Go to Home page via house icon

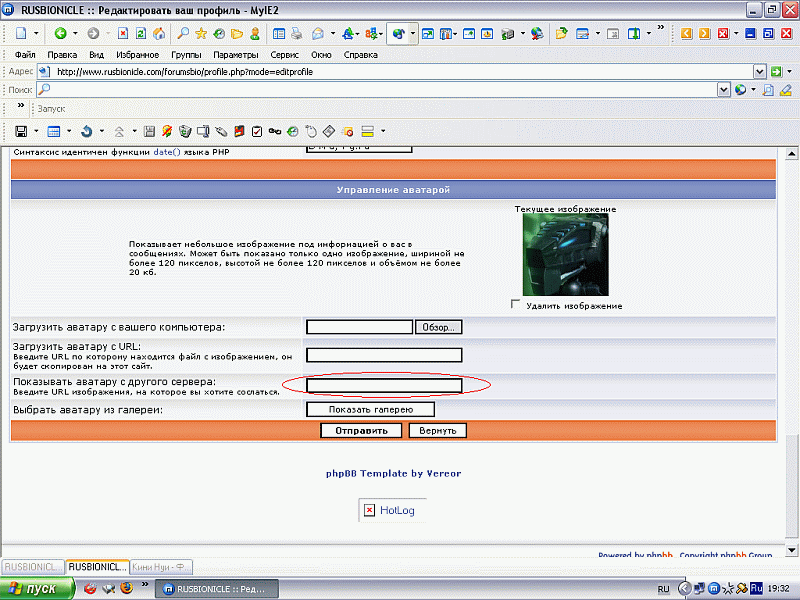pyautogui.click(x=159, y=34)
